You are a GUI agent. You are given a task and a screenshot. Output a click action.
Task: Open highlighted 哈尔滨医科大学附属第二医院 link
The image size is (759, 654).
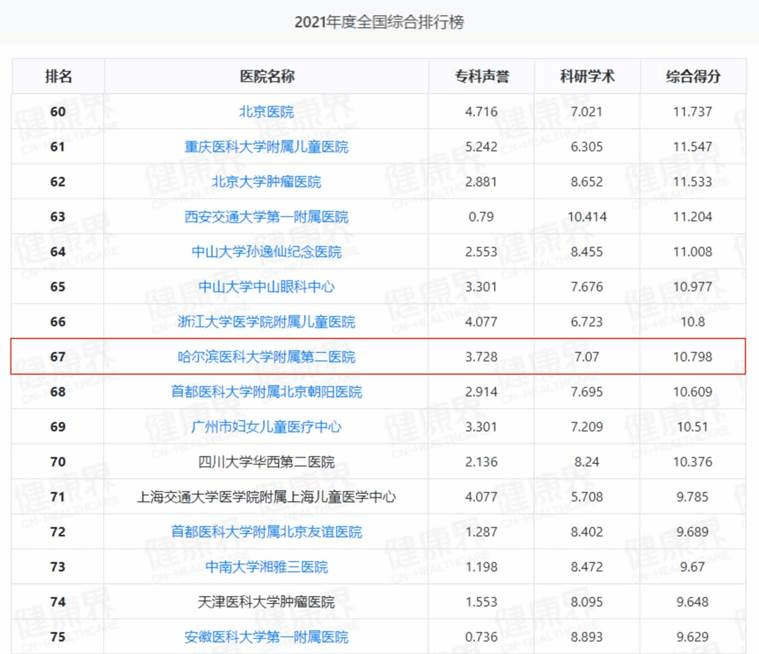tap(266, 356)
